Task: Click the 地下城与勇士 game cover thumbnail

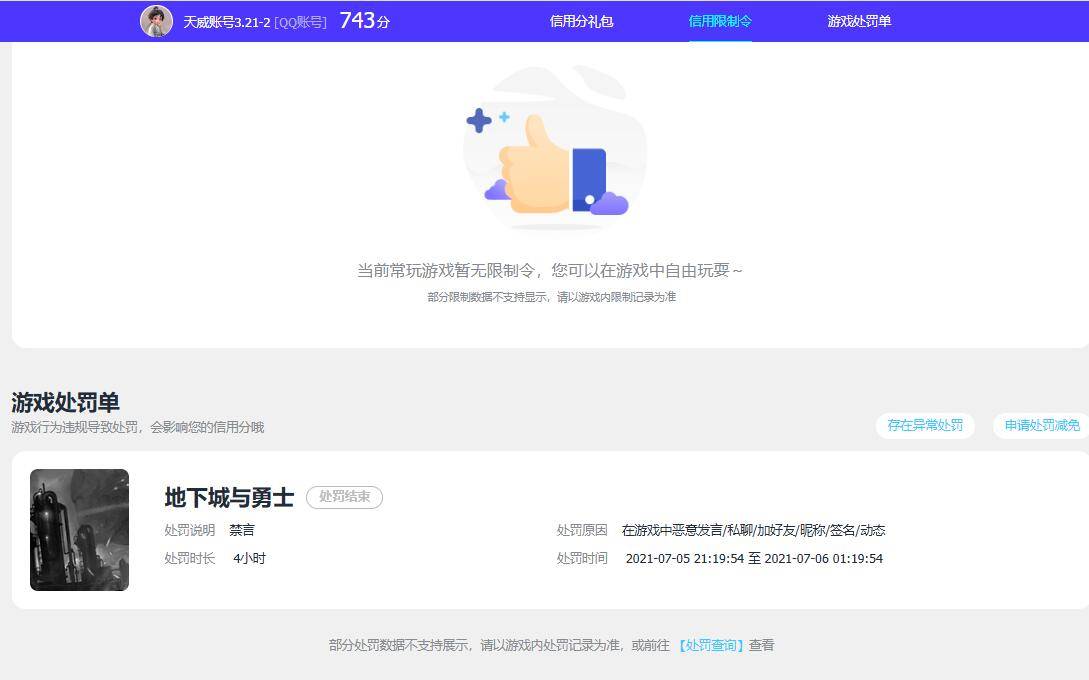Action: coord(79,529)
